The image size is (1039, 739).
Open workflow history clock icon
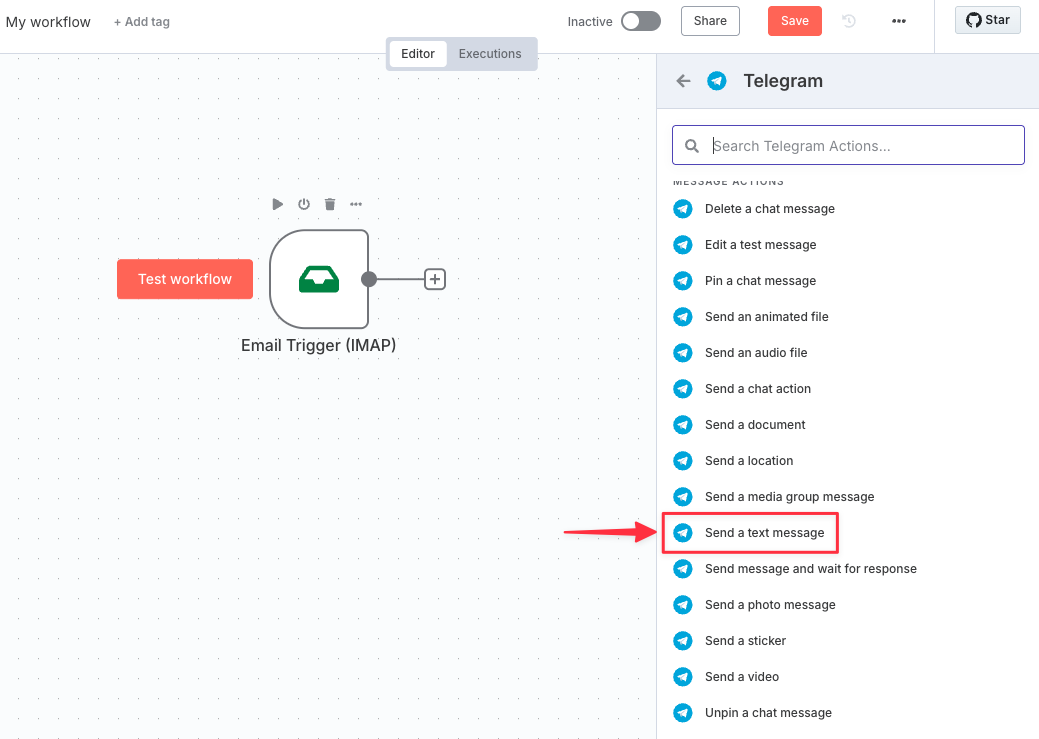point(849,21)
